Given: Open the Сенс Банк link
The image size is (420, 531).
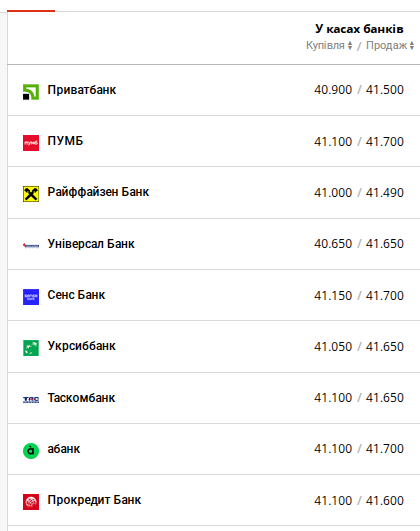Looking at the screenshot, I should [76, 295].
